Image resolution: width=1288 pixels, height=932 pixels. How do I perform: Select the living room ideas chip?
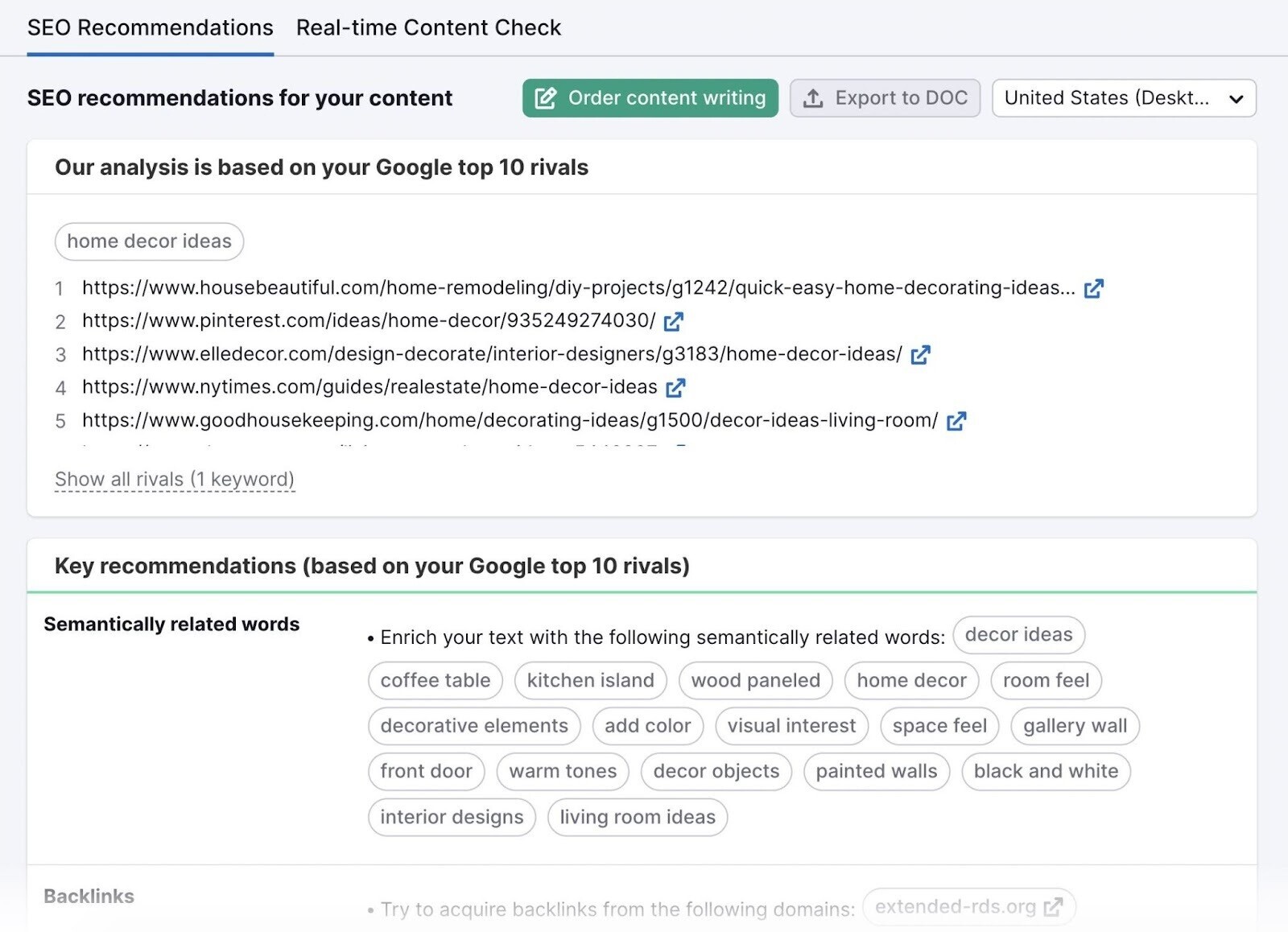(x=637, y=818)
